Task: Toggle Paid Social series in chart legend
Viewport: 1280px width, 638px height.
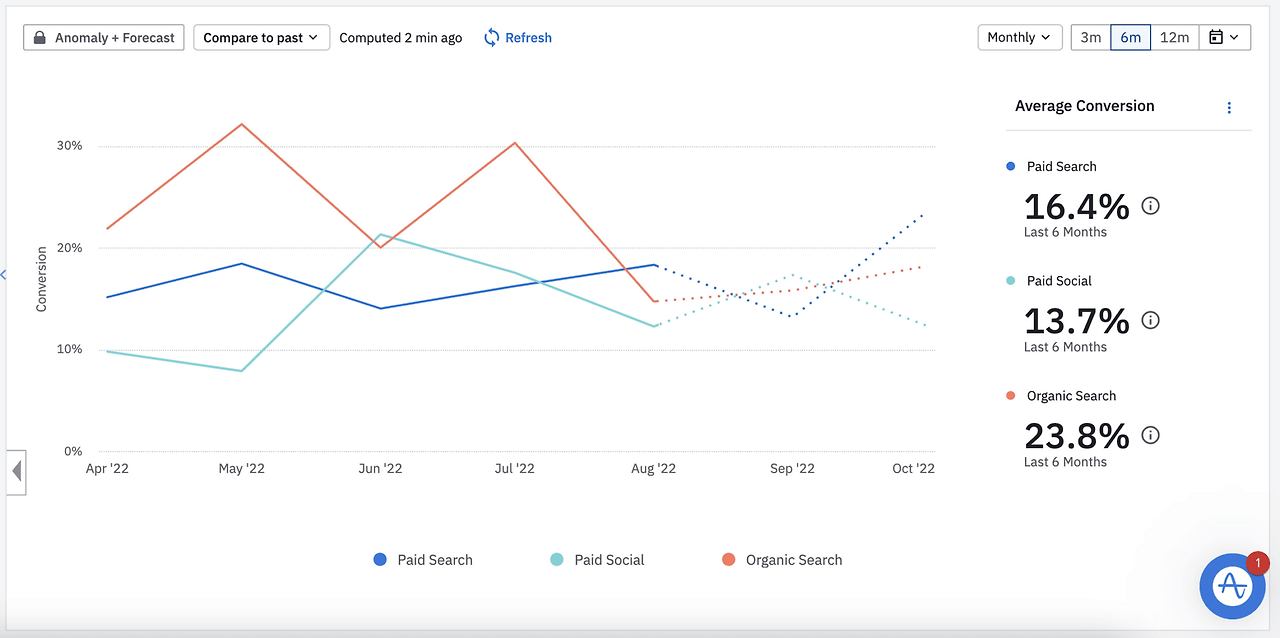Action: coord(598,560)
